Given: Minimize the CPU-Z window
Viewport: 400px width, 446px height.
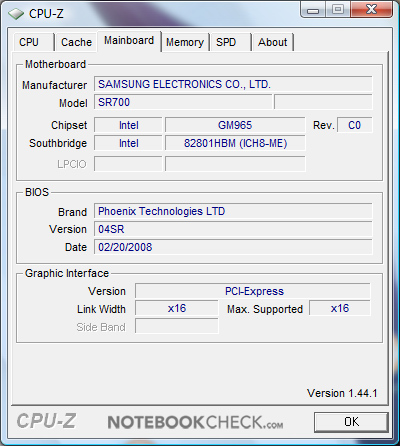Looking at the screenshot, I should (x=313, y=9).
